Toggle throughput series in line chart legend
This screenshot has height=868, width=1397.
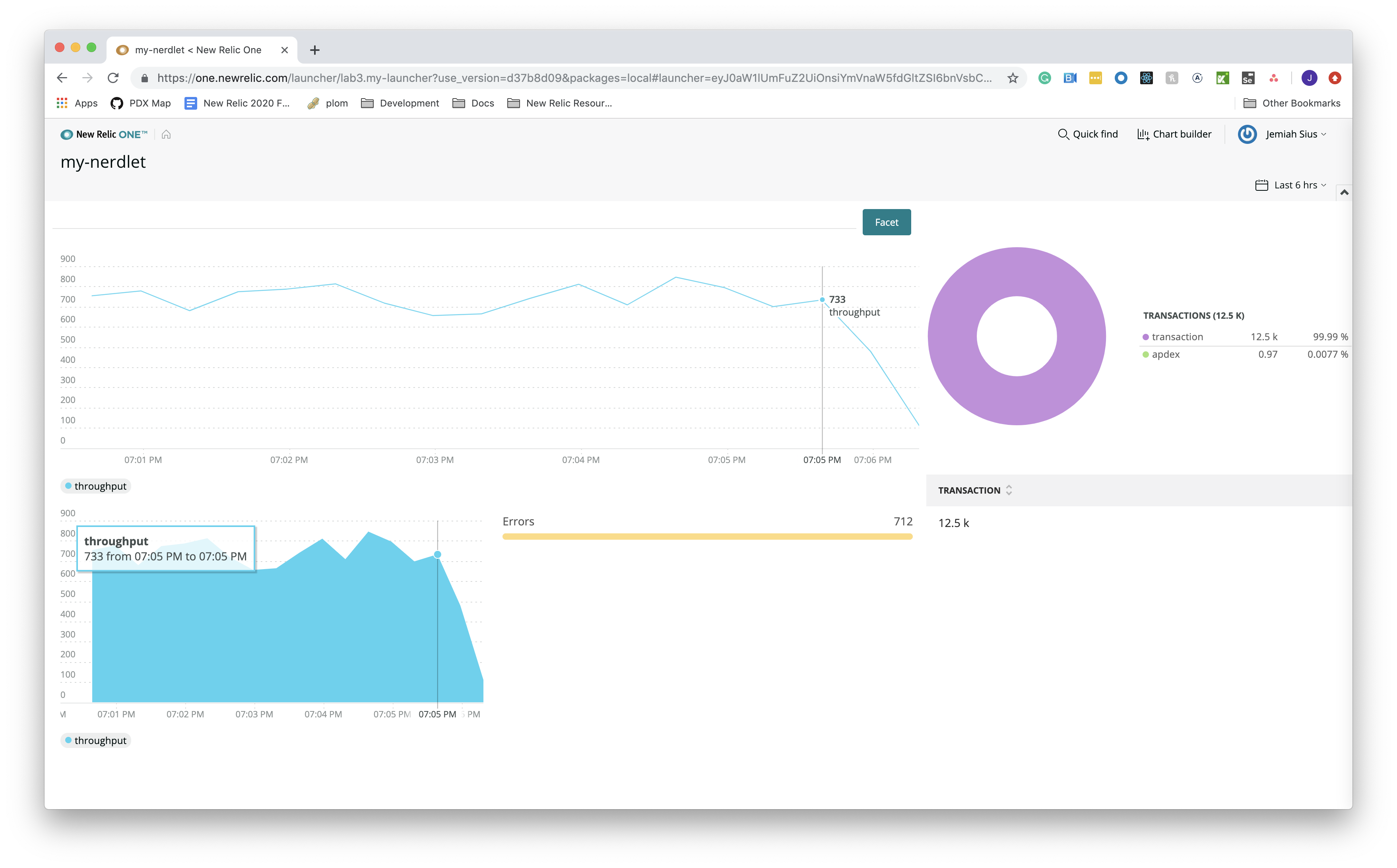pyautogui.click(x=96, y=486)
